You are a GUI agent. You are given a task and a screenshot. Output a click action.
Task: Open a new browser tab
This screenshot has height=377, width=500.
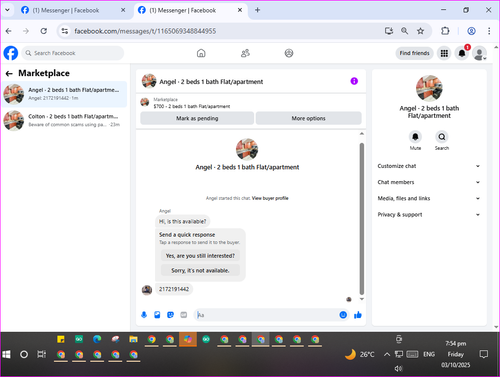coord(257,10)
